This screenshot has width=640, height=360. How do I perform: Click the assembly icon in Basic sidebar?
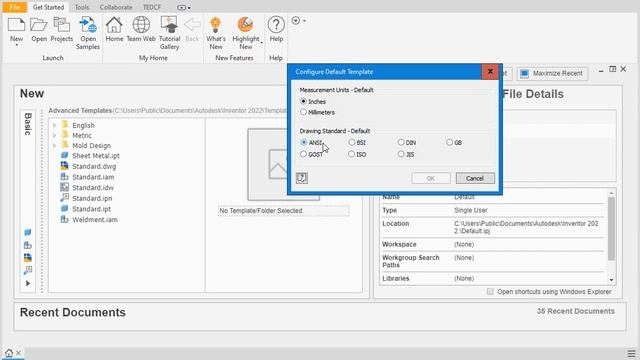27,245
